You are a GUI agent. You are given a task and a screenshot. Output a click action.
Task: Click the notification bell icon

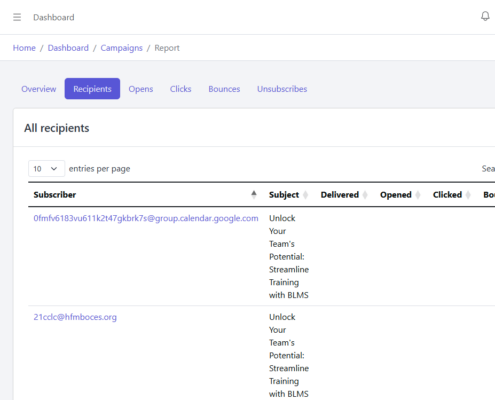(x=485, y=16)
